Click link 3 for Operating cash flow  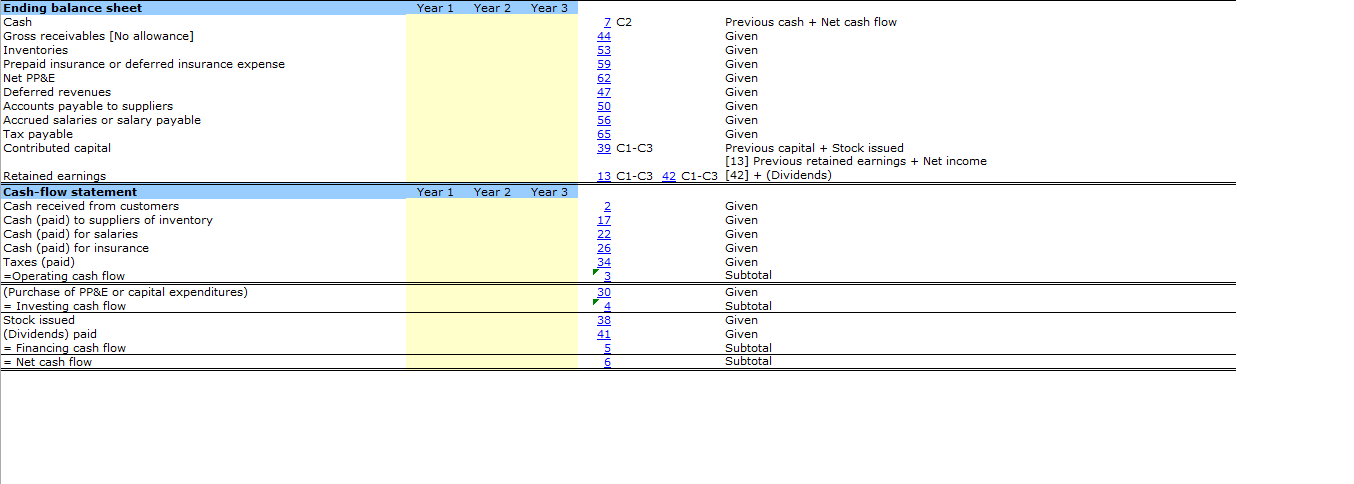(x=608, y=276)
